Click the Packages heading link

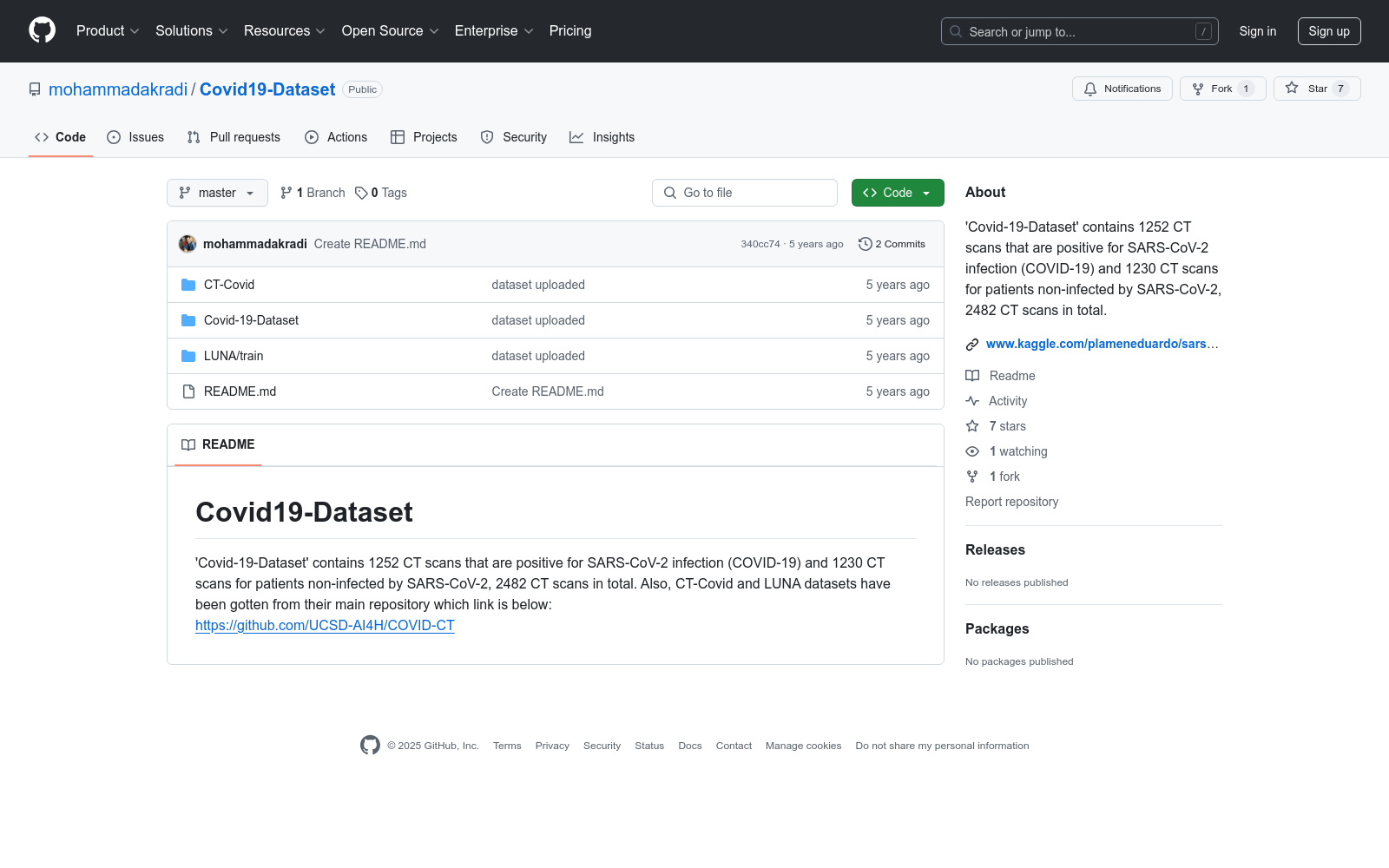pyautogui.click(x=997, y=628)
